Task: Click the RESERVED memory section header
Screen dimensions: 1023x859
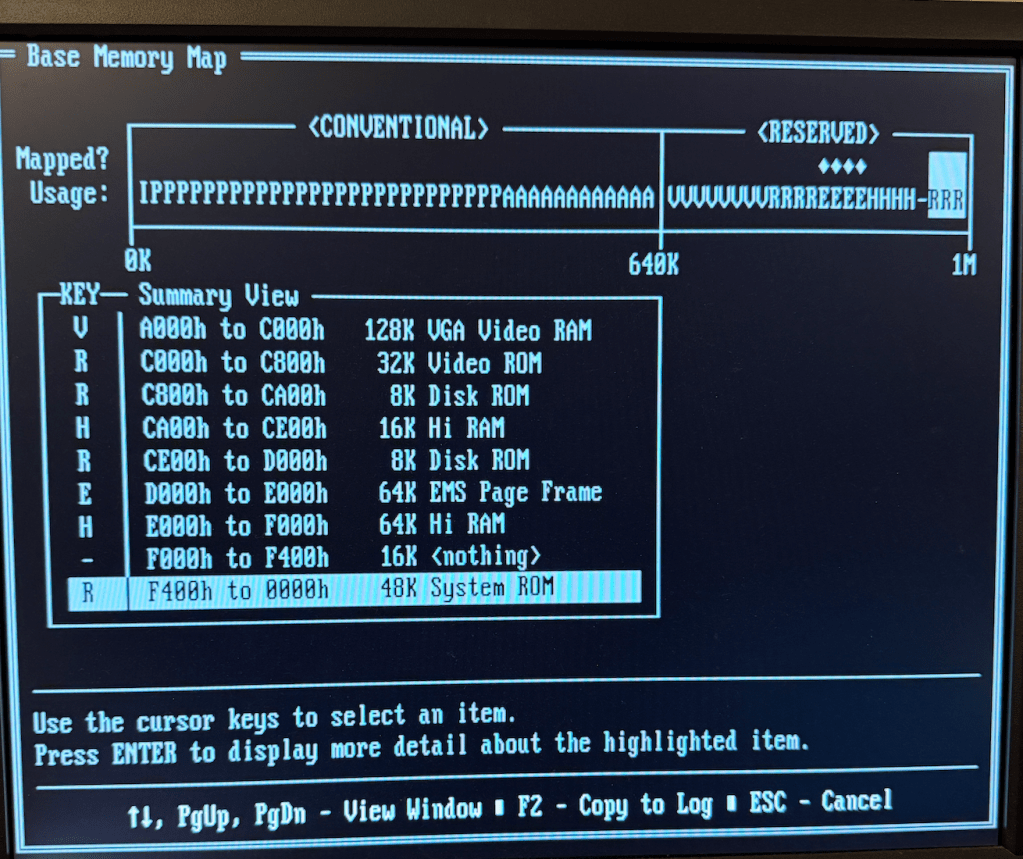Action: point(818,133)
